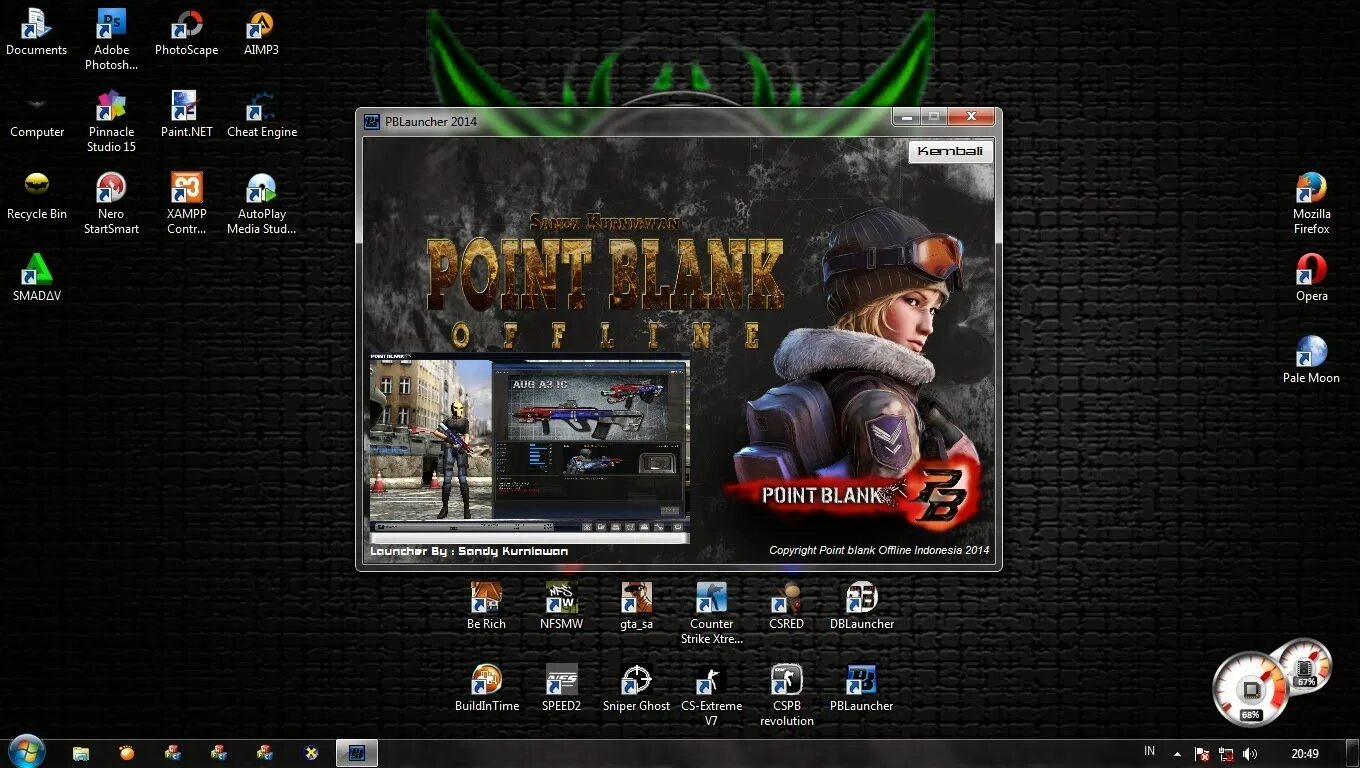Screen dimensions: 1360x768
Task: Launch PhotoScape
Action: (186, 25)
